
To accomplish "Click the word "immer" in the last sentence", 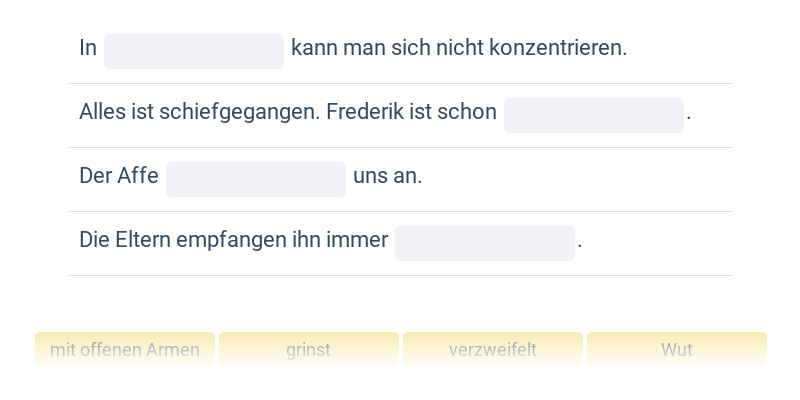I will (x=360, y=240).
